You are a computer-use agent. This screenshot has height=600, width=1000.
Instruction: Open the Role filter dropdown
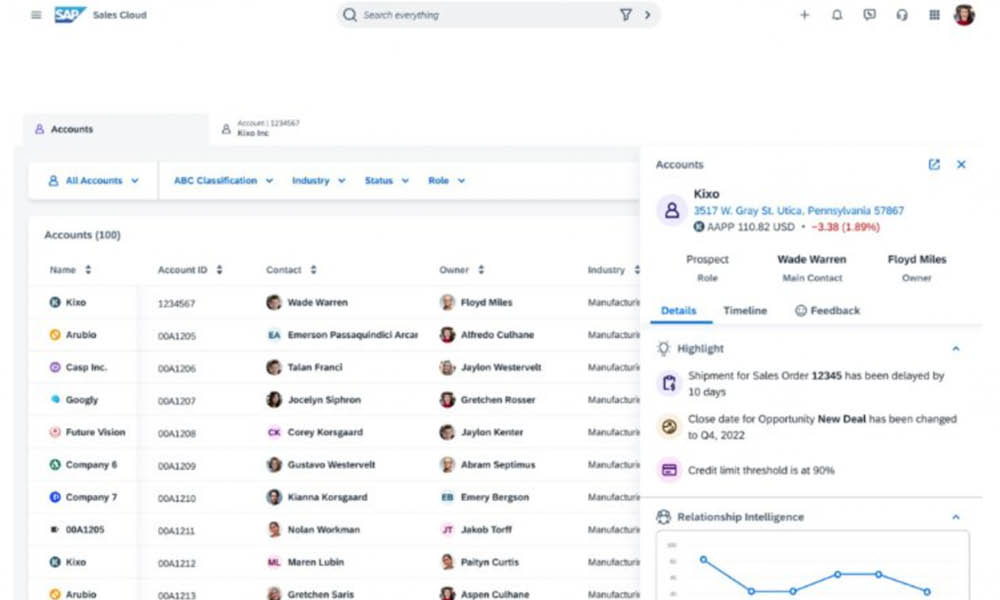click(x=446, y=180)
